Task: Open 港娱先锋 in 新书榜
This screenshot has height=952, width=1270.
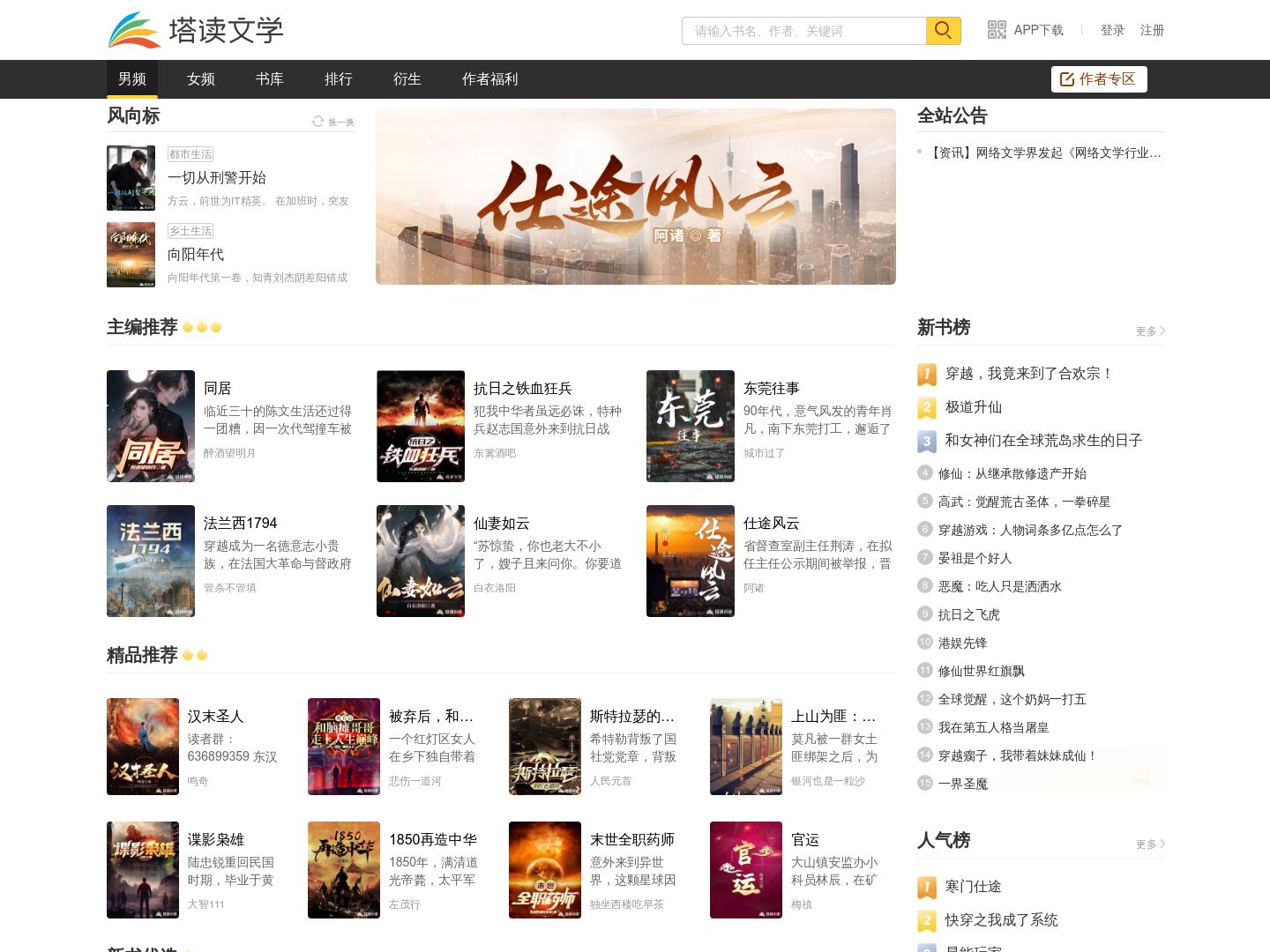Action: click(962, 643)
